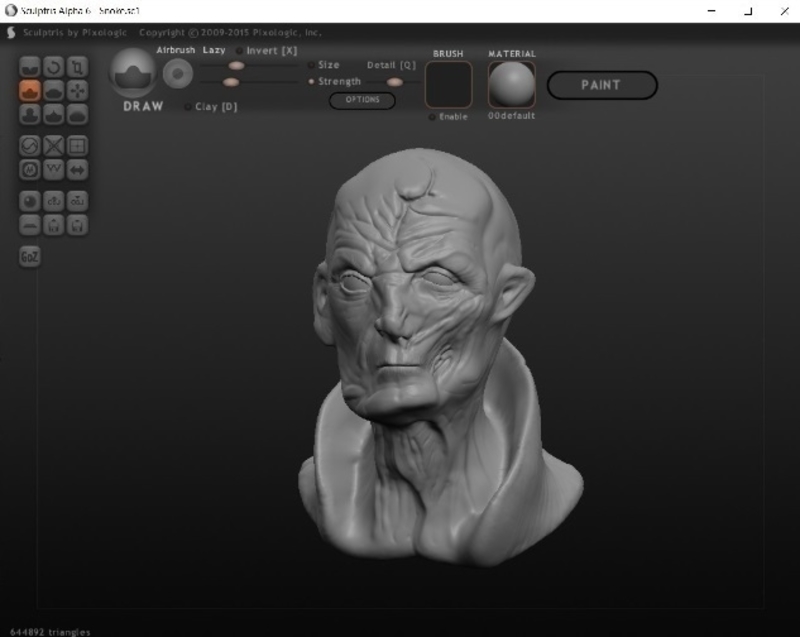Click the Subdivide All grid icon
This screenshot has width=800, height=637.
point(77,146)
